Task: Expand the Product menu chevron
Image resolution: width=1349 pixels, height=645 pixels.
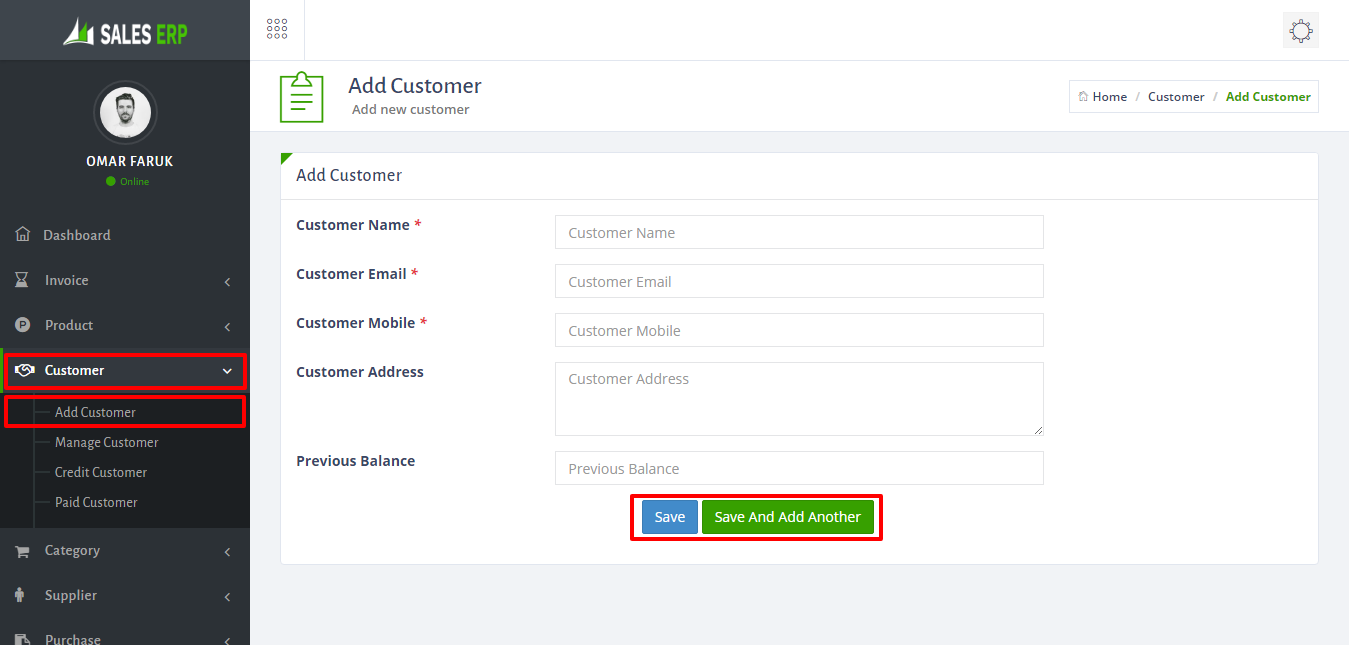Action: pyautogui.click(x=227, y=327)
